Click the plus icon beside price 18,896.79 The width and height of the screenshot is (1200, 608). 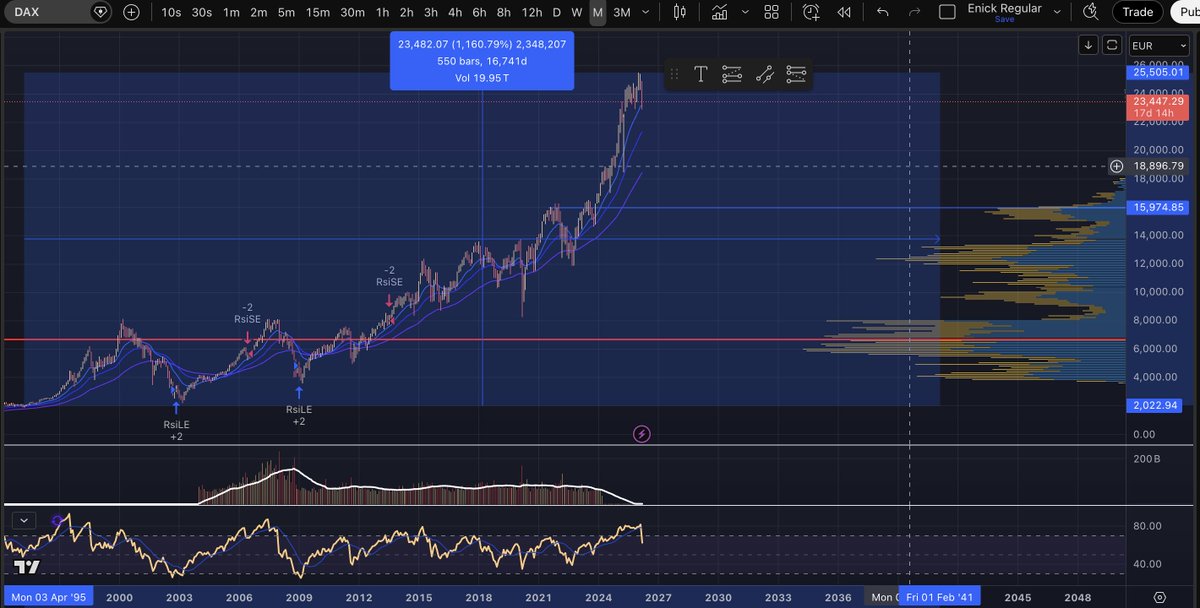tap(1116, 166)
